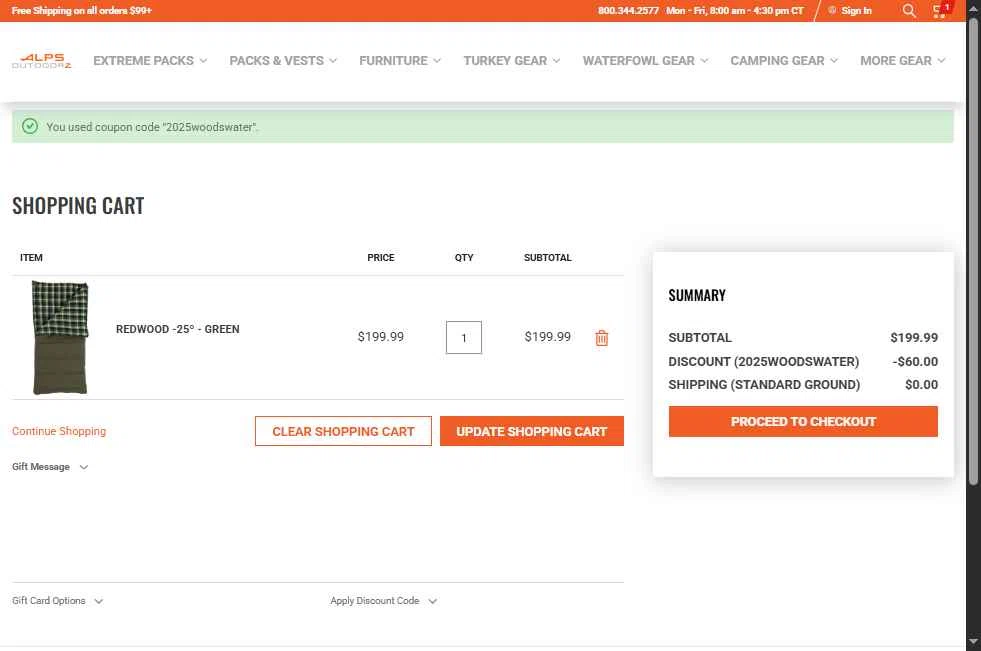Click the Free Shipping banner text

[81, 11]
